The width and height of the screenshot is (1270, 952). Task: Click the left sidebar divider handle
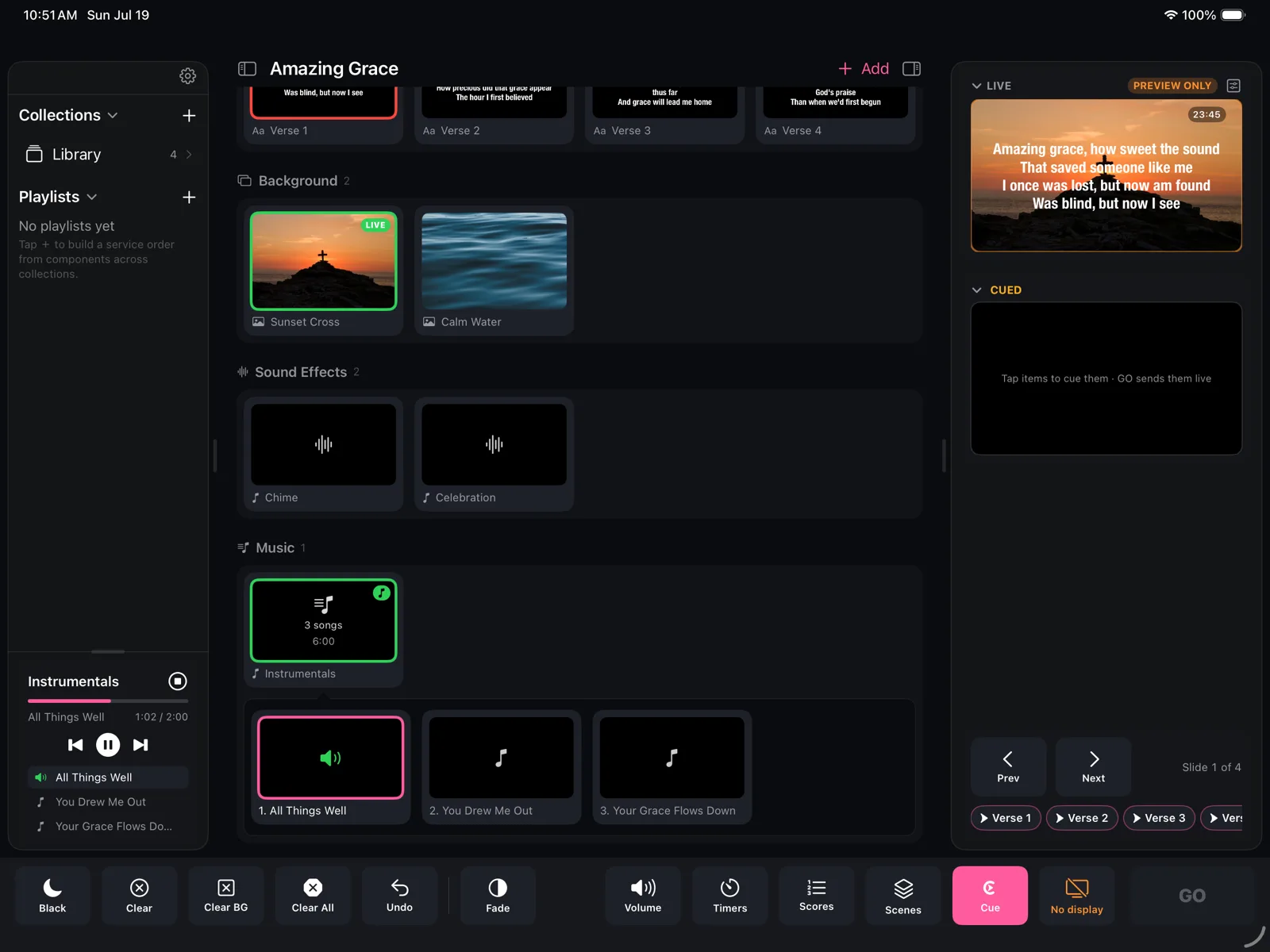[x=215, y=455]
